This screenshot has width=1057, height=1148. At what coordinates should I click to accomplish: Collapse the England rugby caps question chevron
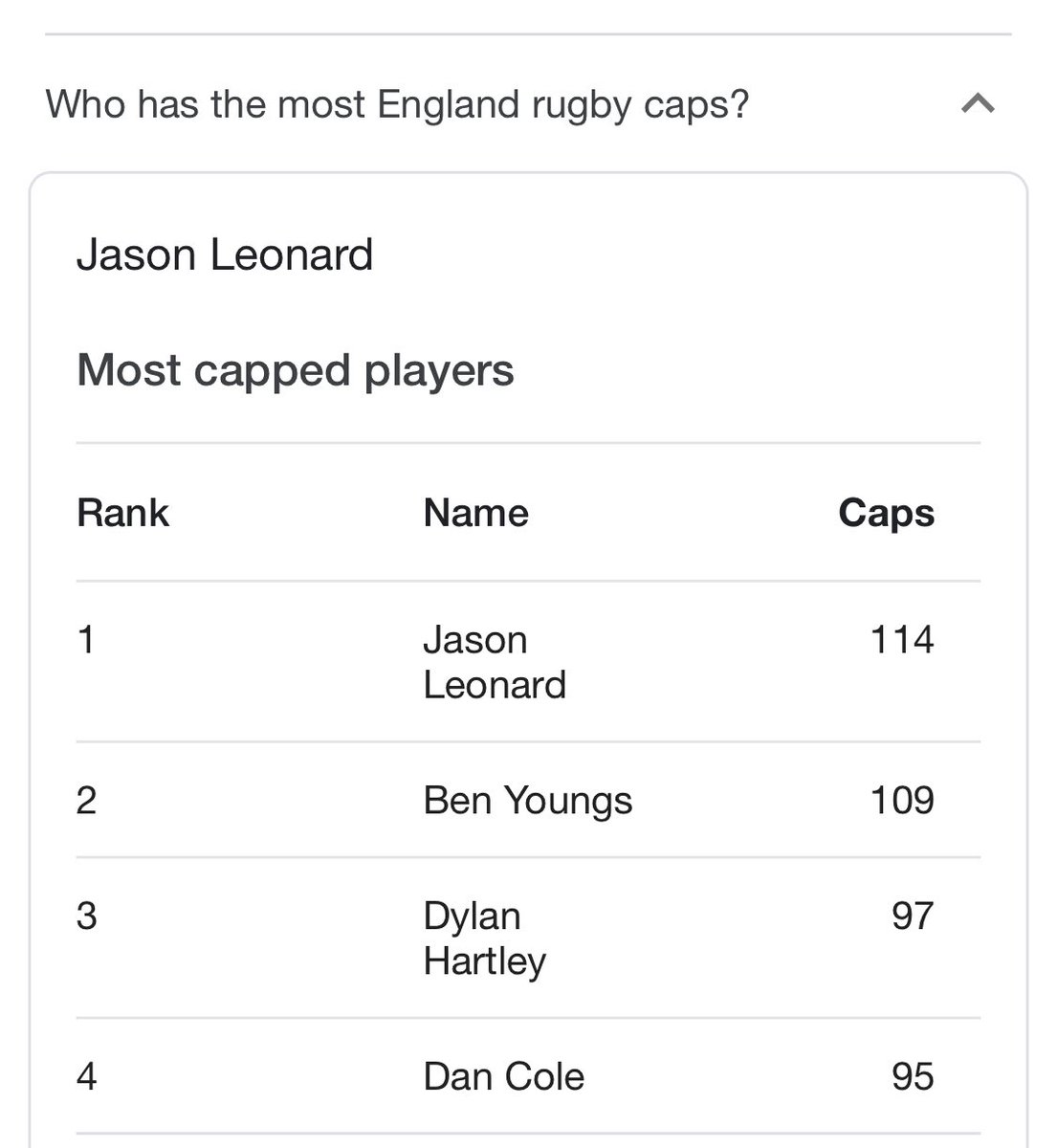tap(978, 103)
